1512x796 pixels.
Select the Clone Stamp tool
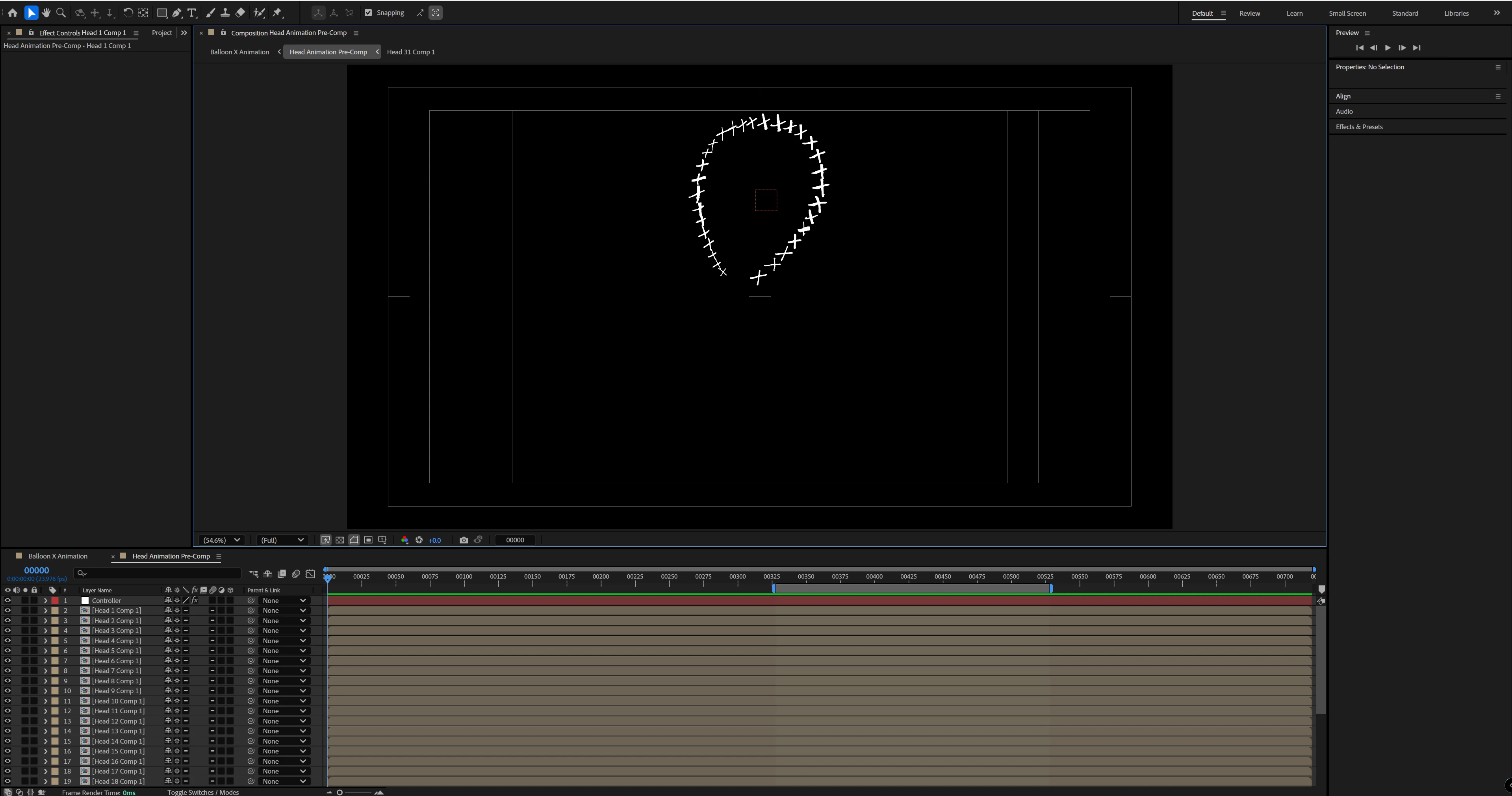(x=225, y=13)
